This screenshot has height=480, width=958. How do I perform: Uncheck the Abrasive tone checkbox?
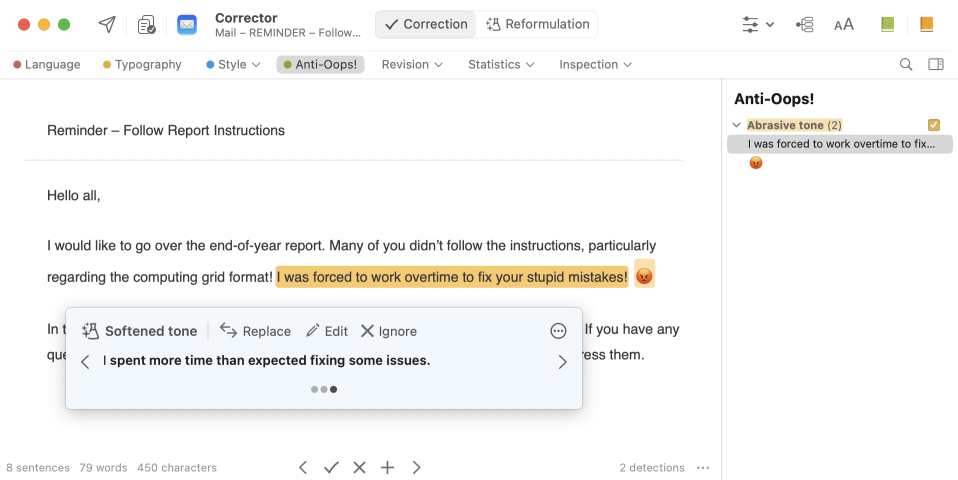coord(934,125)
